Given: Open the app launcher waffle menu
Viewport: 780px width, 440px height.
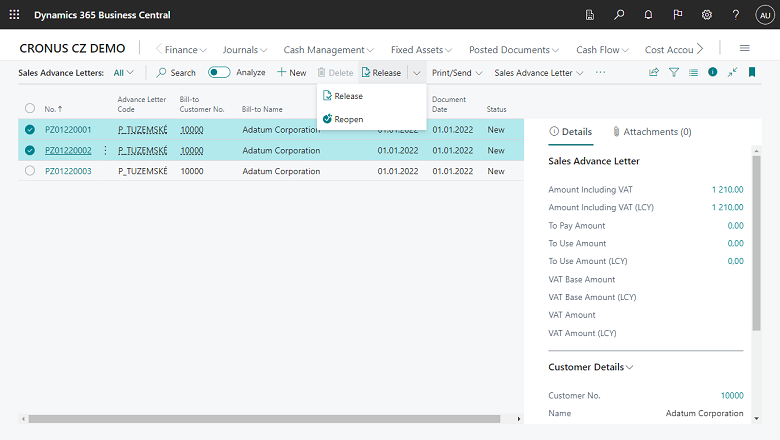Looking at the screenshot, I should pyautogui.click(x=14, y=15).
